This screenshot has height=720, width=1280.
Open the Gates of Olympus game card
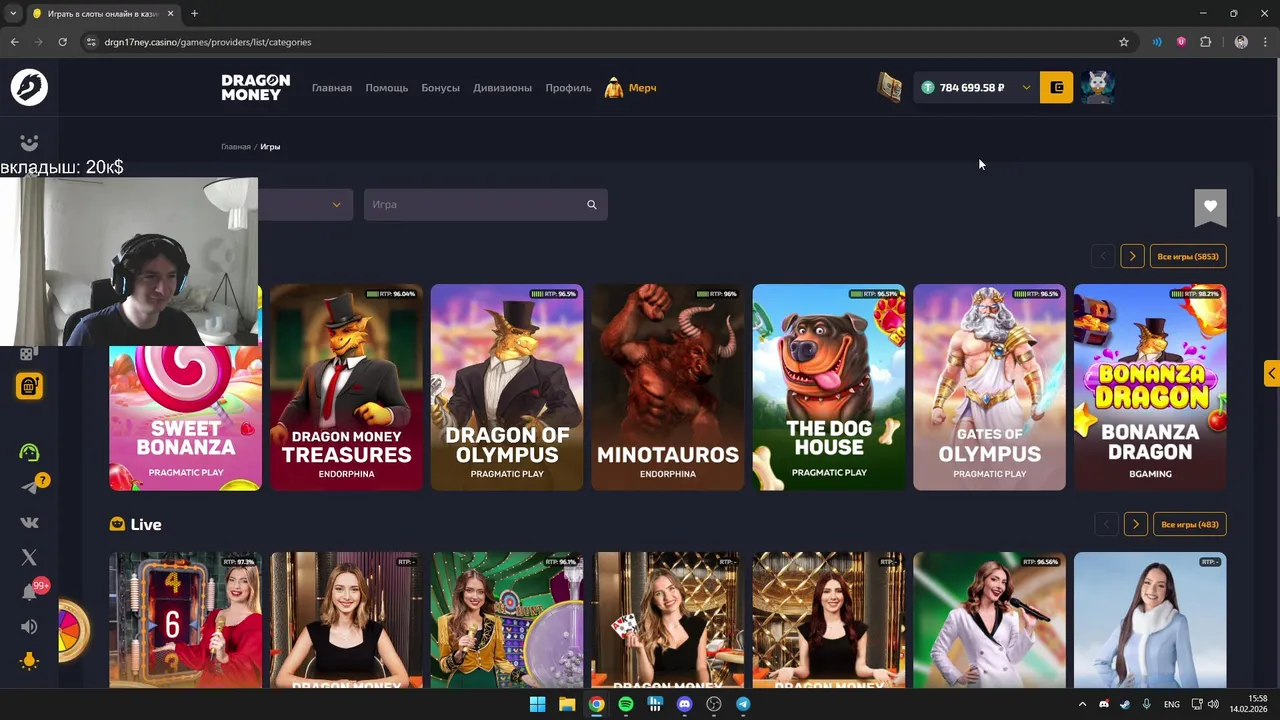pos(990,388)
